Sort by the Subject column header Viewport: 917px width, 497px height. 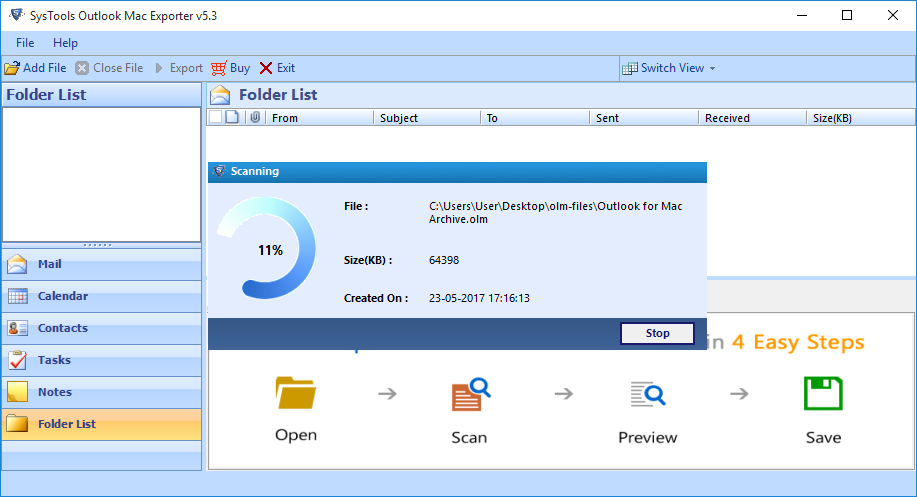point(427,118)
